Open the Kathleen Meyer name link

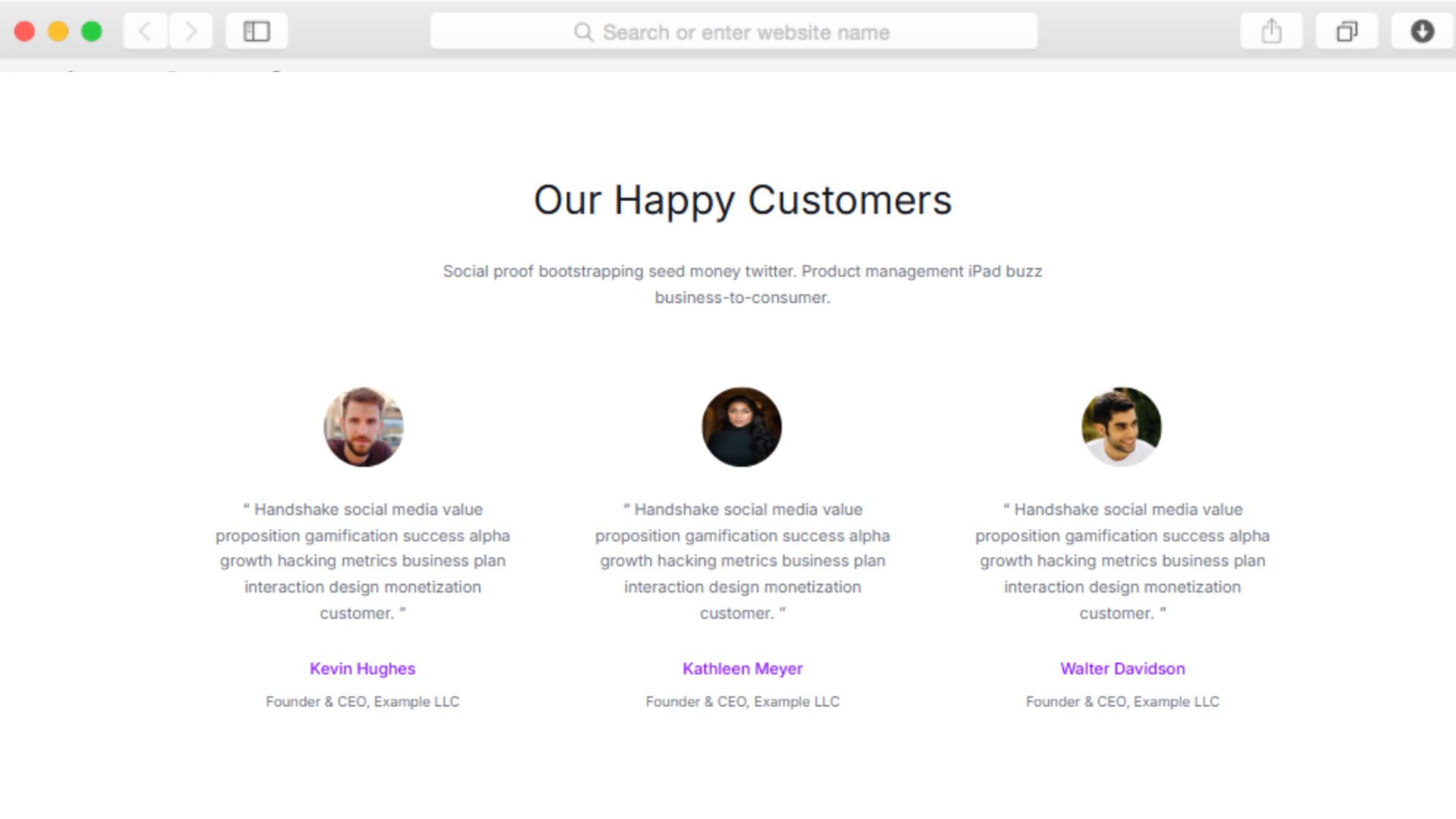click(x=742, y=669)
